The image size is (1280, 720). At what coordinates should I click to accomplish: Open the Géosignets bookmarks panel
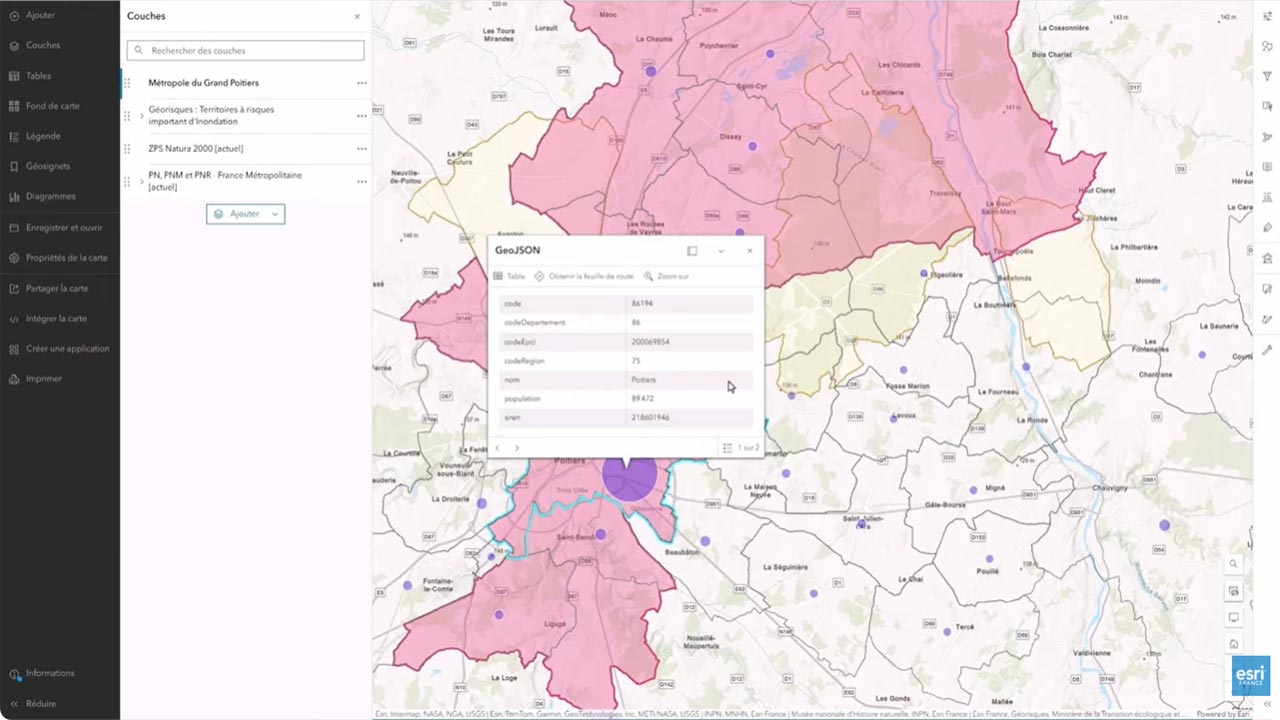[x=48, y=166]
